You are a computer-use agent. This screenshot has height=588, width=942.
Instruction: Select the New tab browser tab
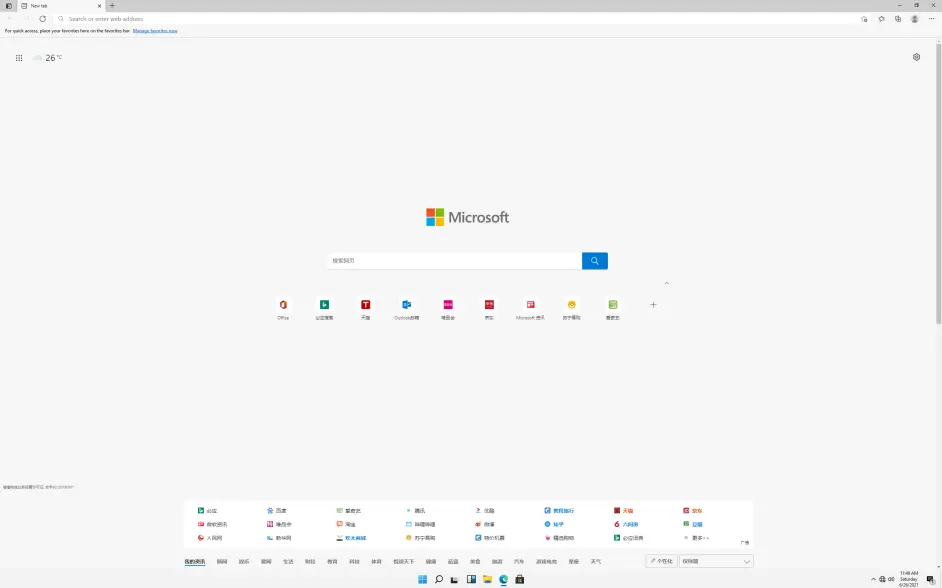coord(60,5)
